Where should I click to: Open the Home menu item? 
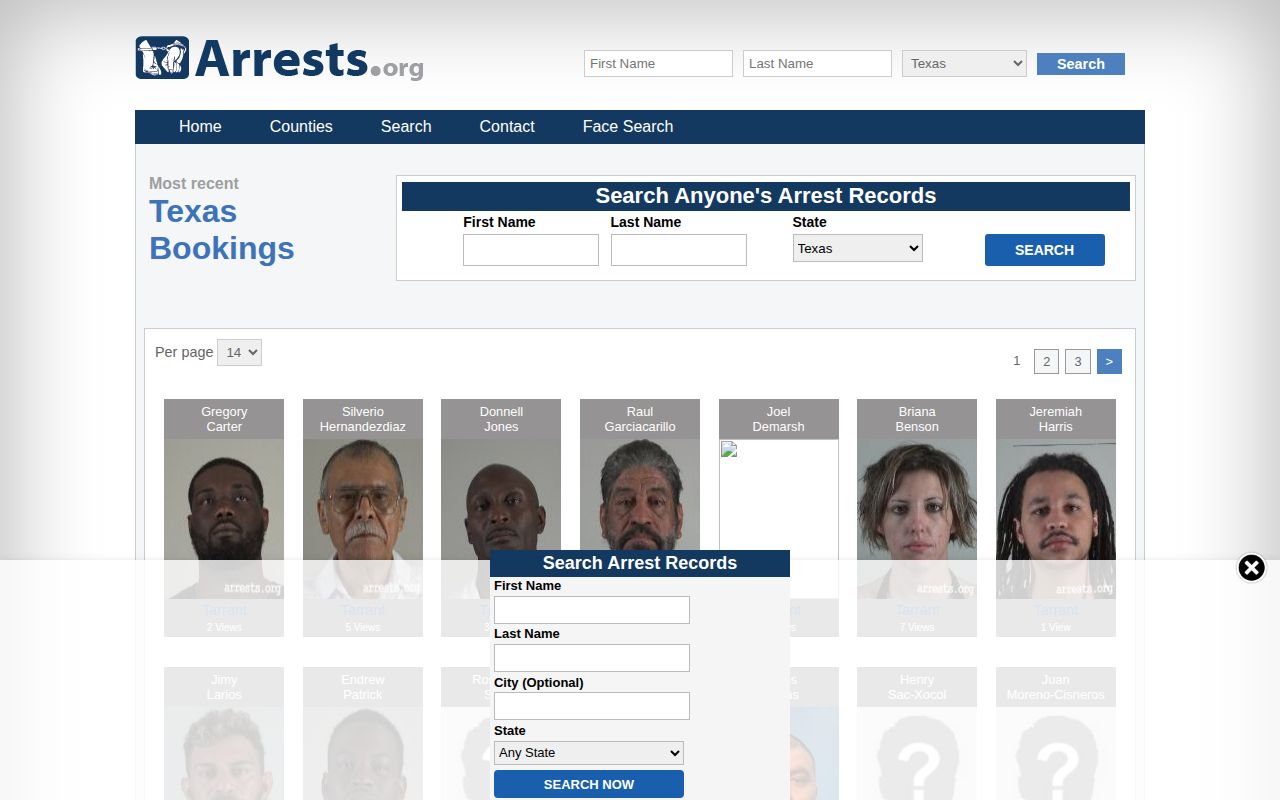click(200, 126)
